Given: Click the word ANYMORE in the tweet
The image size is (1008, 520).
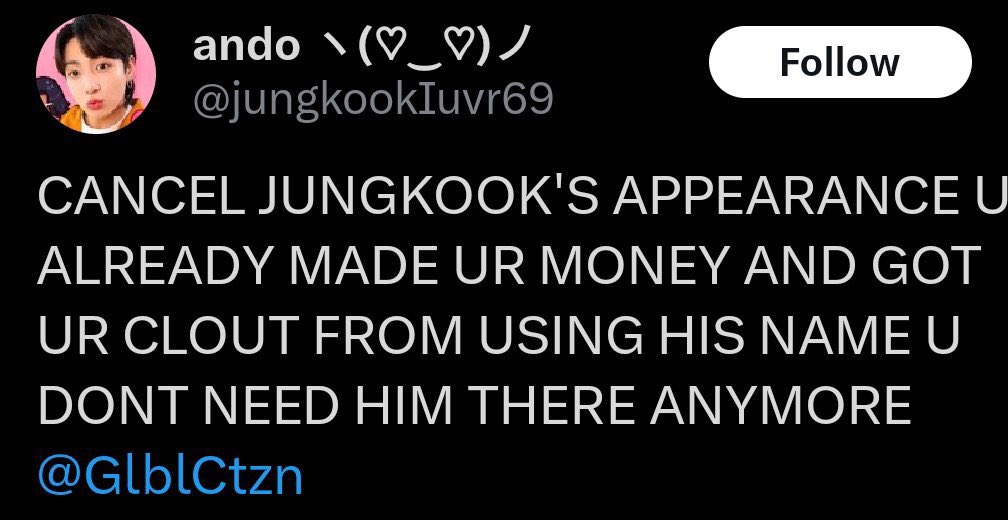Looking at the screenshot, I should tap(784, 405).
